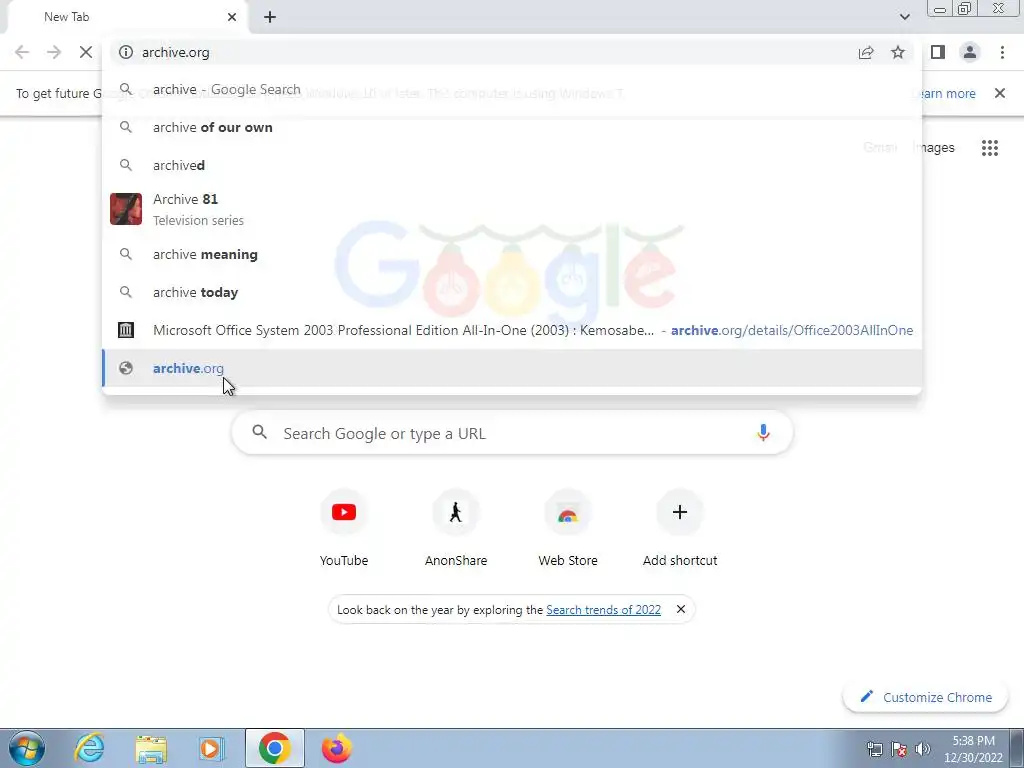1024x768 pixels.
Task: Start voice search with microphone icon
Action: tap(763, 433)
